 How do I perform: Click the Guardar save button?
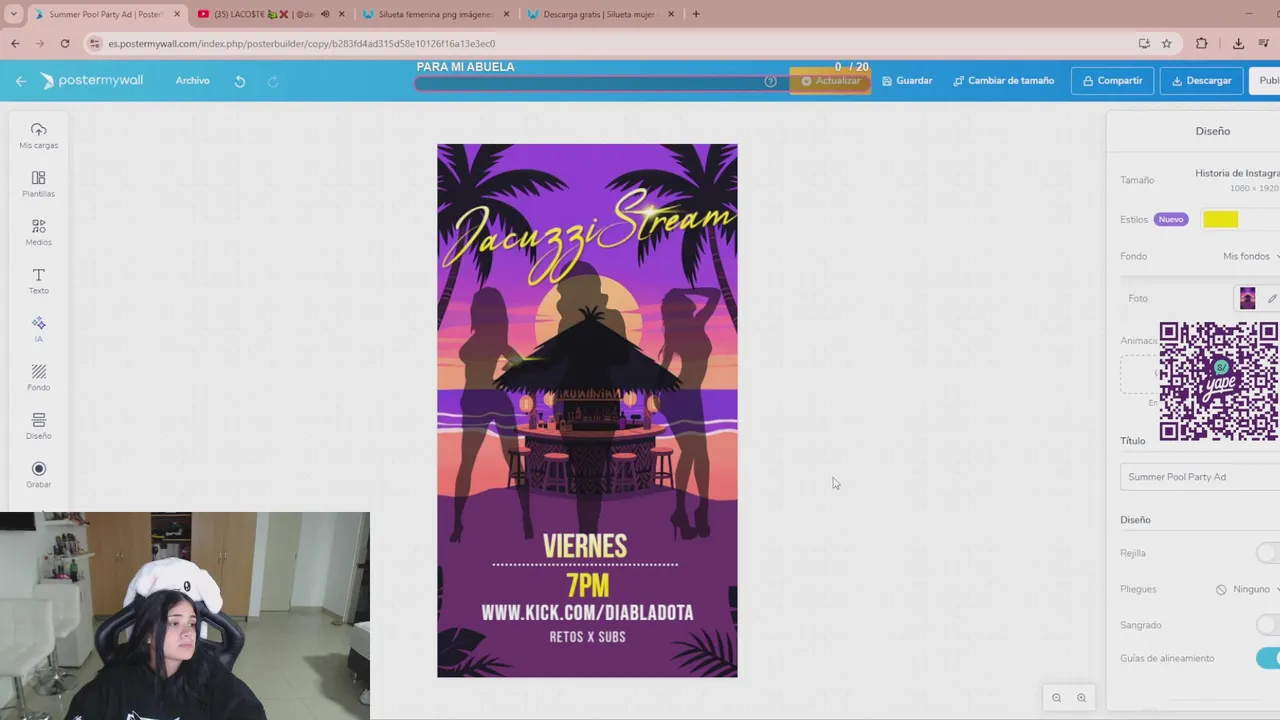pos(907,81)
